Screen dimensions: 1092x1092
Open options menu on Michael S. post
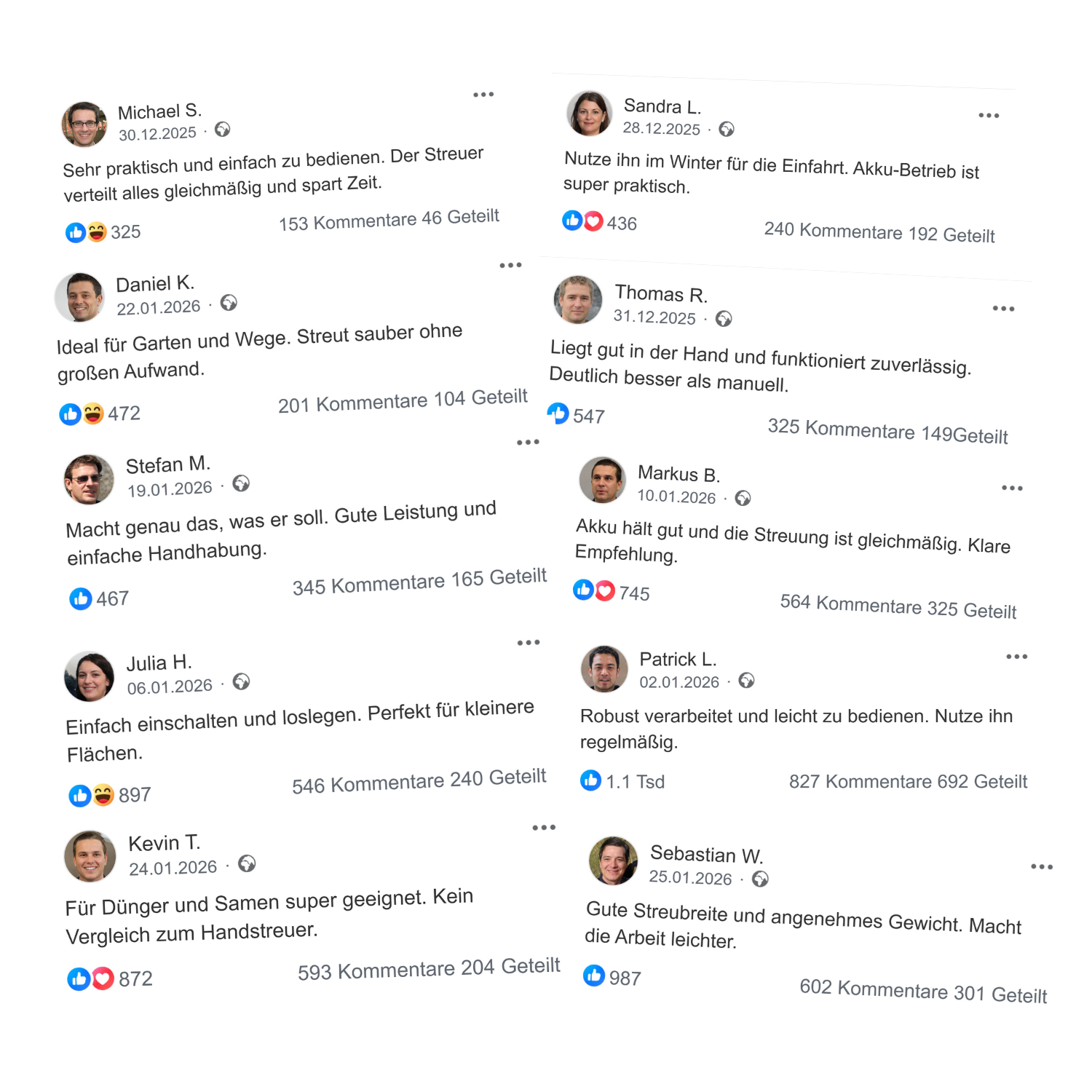[483, 95]
